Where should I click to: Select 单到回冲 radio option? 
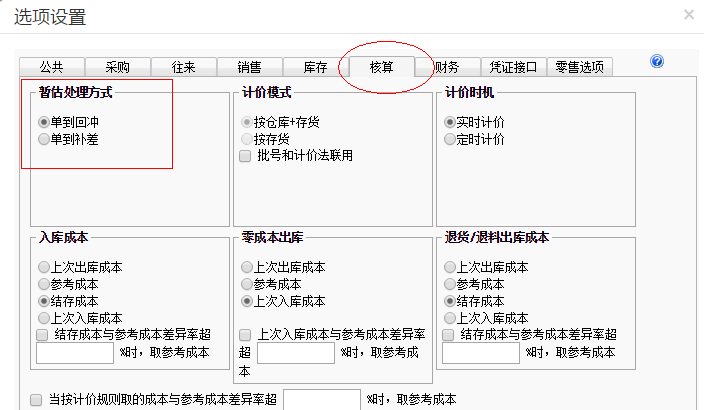(x=43, y=122)
